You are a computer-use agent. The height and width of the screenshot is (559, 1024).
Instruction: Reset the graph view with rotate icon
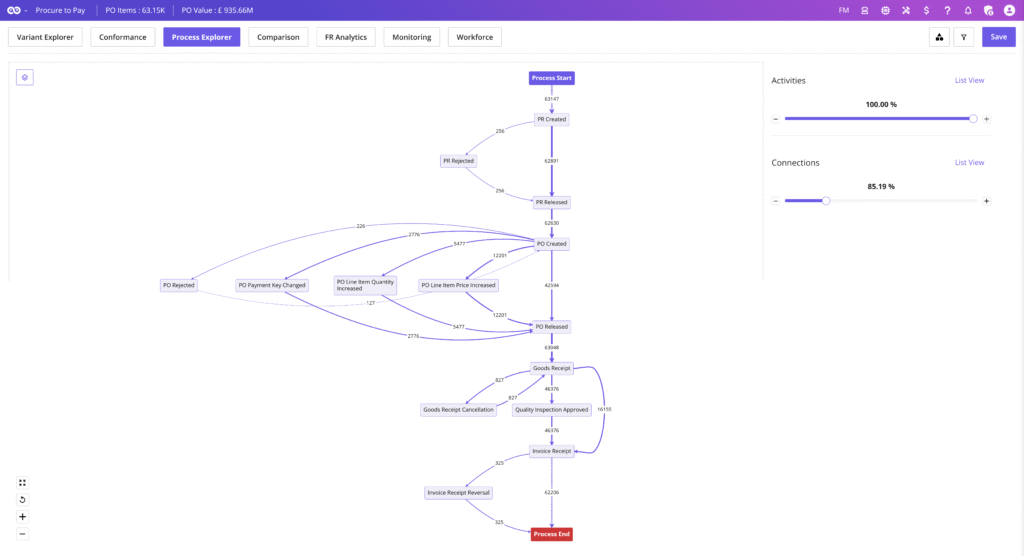(x=23, y=499)
